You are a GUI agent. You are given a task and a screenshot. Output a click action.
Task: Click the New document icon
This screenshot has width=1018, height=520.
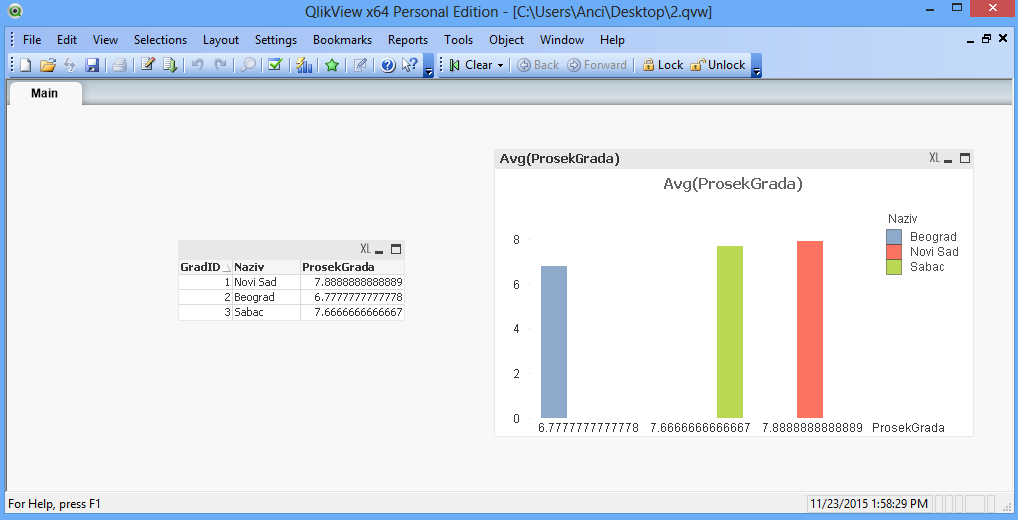point(25,65)
